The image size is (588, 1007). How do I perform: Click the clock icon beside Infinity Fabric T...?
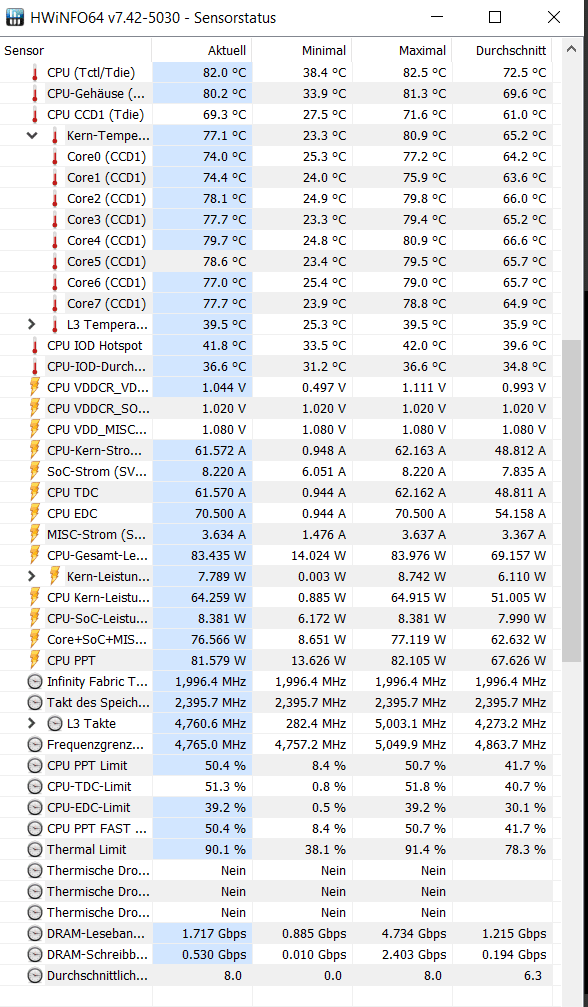(35, 682)
